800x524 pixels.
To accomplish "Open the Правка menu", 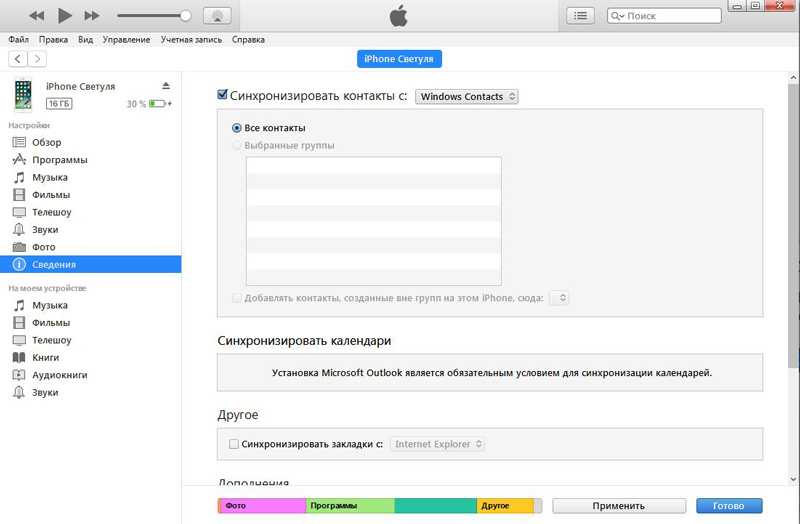I will (x=53, y=39).
